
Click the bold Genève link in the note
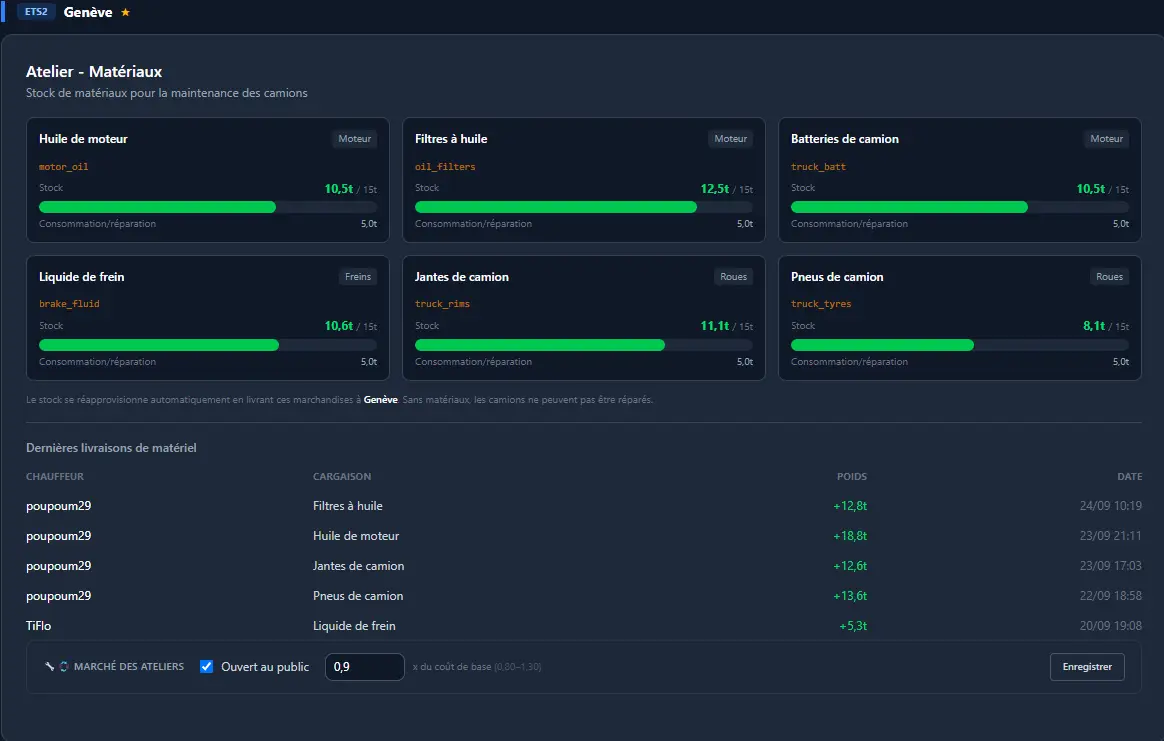(x=381, y=399)
